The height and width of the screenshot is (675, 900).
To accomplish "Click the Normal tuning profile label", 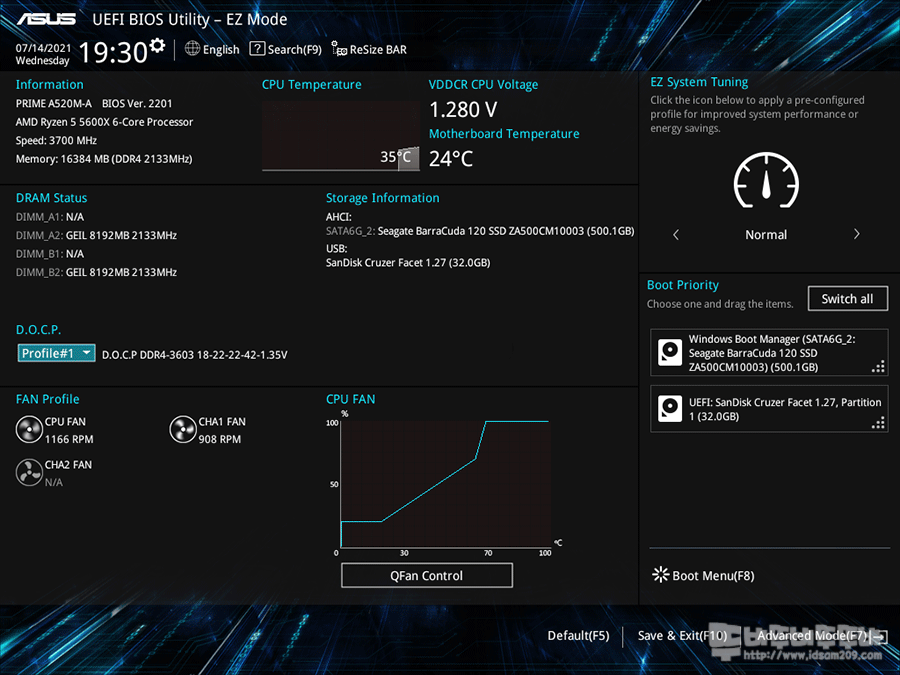I will coord(766,234).
